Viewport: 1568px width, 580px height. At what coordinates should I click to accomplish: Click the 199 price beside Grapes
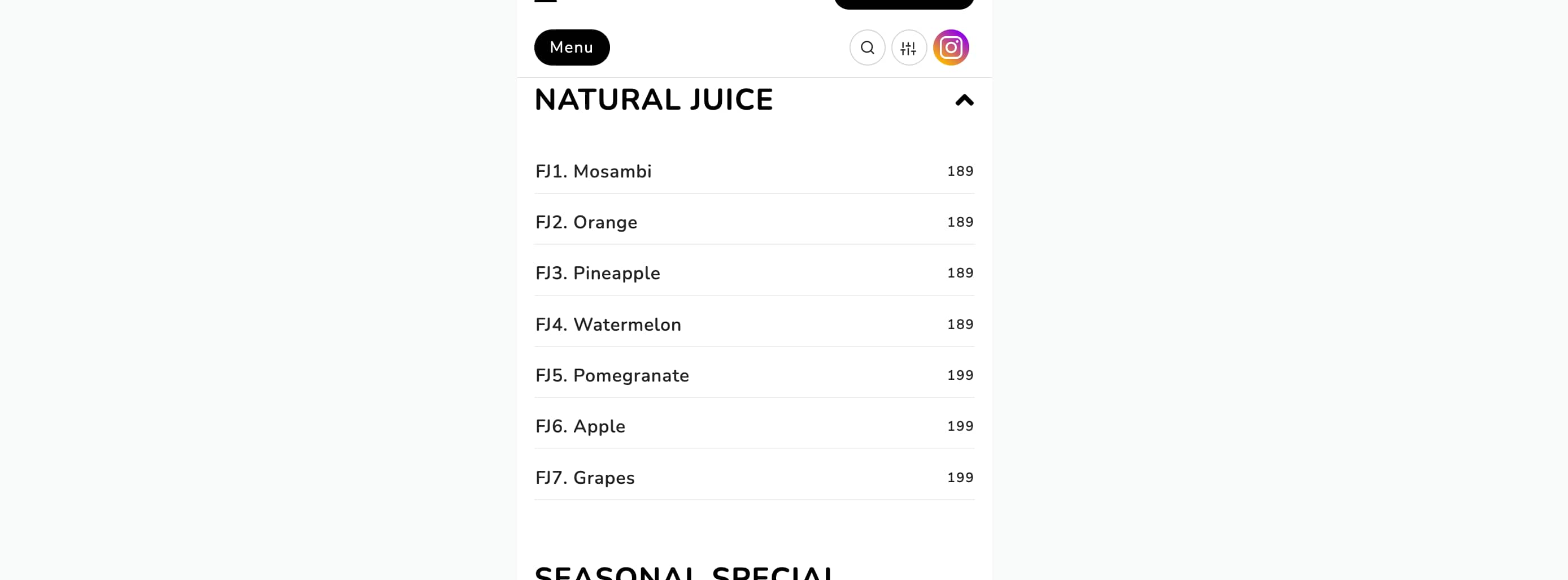pos(960,478)
